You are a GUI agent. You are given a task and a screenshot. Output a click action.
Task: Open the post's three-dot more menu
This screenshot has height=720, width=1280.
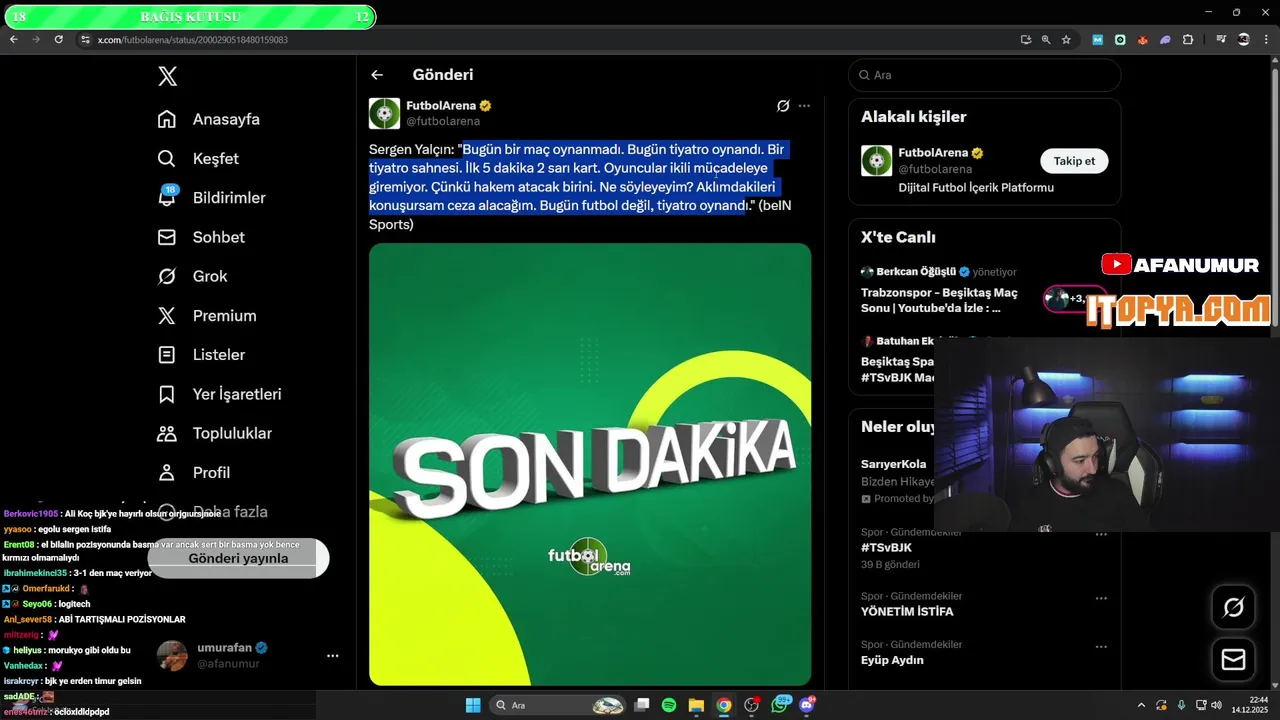pos(804,105)
